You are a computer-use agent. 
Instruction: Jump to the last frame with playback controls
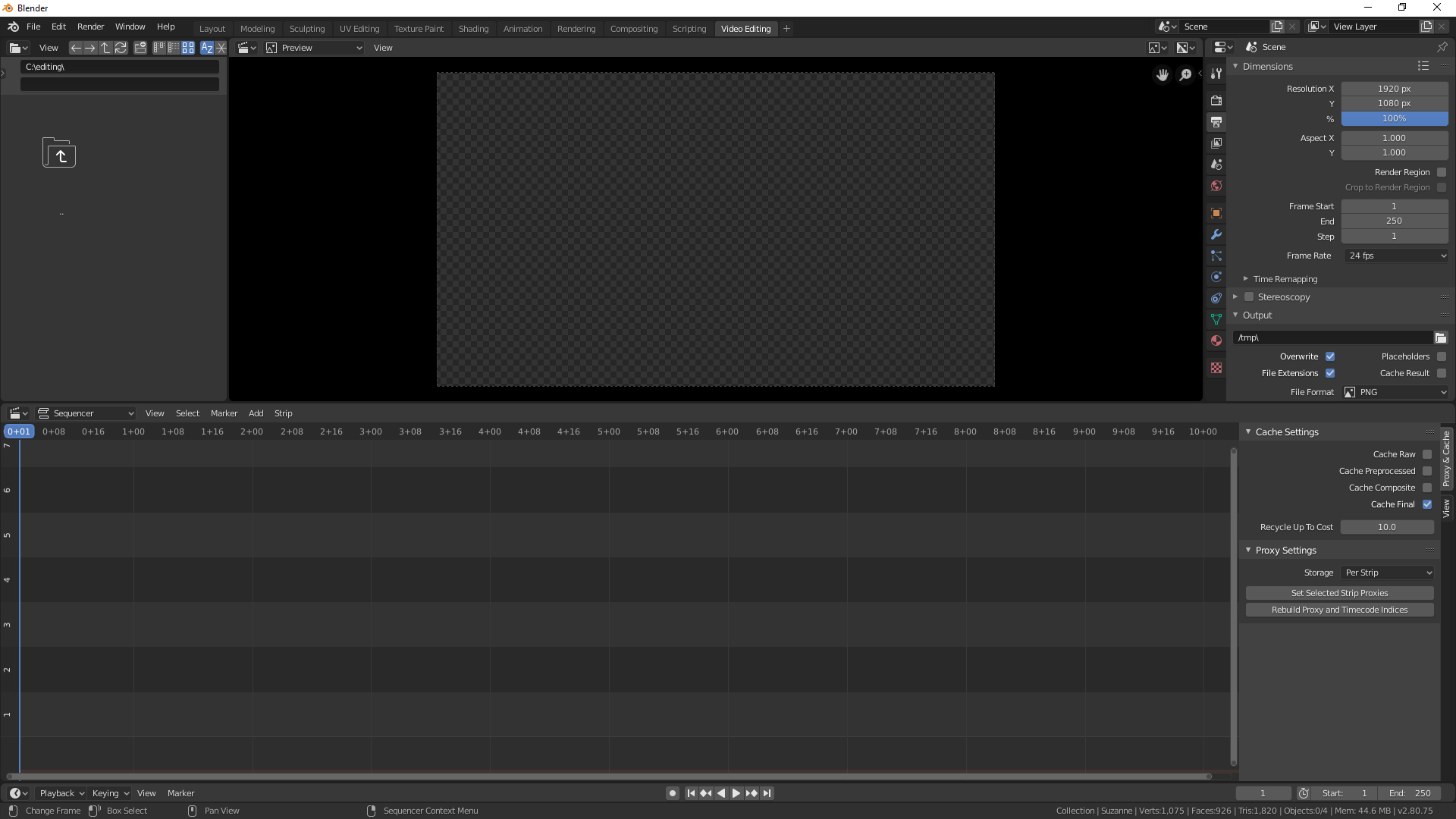[x=767, y=792]
